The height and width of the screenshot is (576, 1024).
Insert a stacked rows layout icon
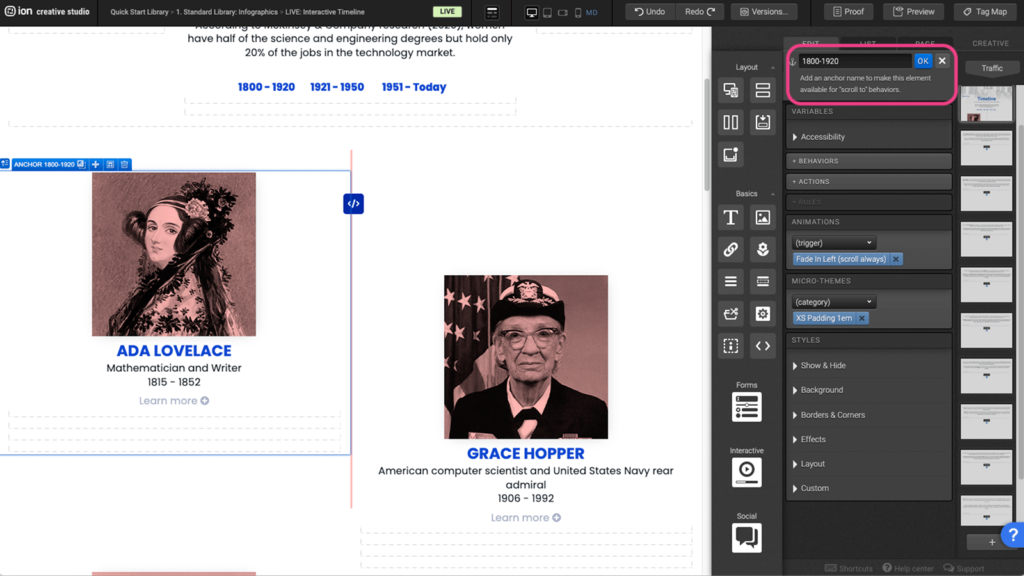(x=763, y=90)
